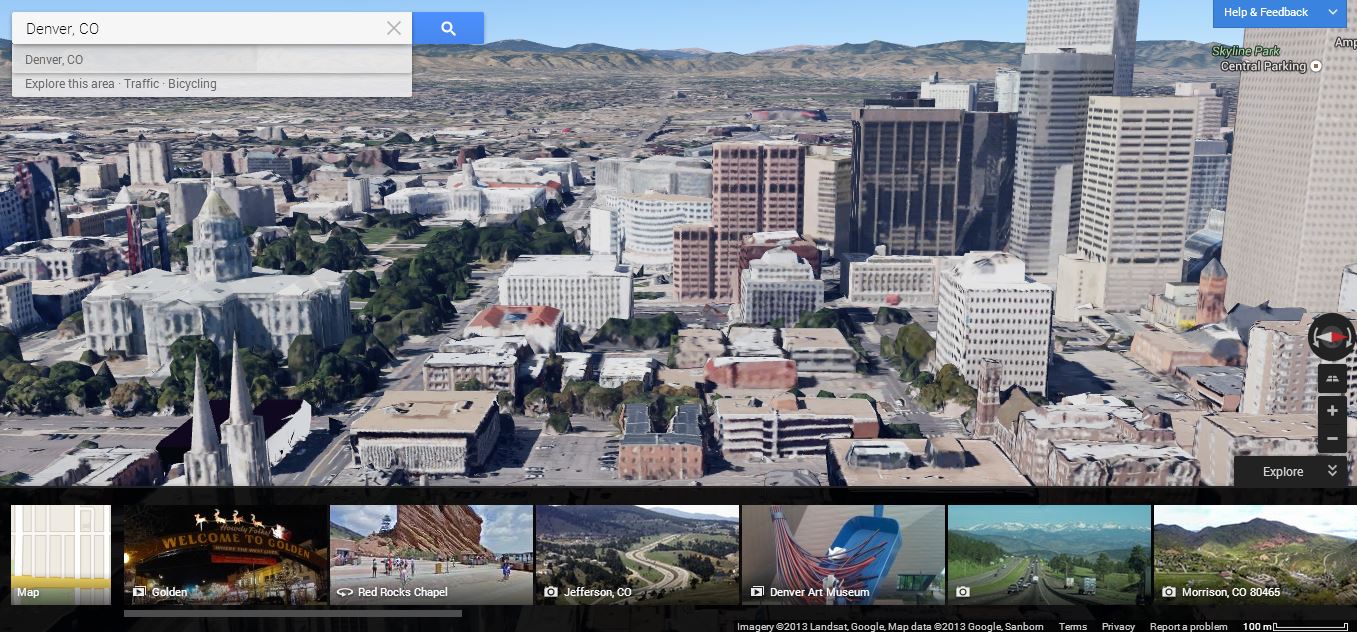This screenshot has height=632, width=1357.
Task: Collapse the Explore bar with its chevron
Action: click(1333, 468)
